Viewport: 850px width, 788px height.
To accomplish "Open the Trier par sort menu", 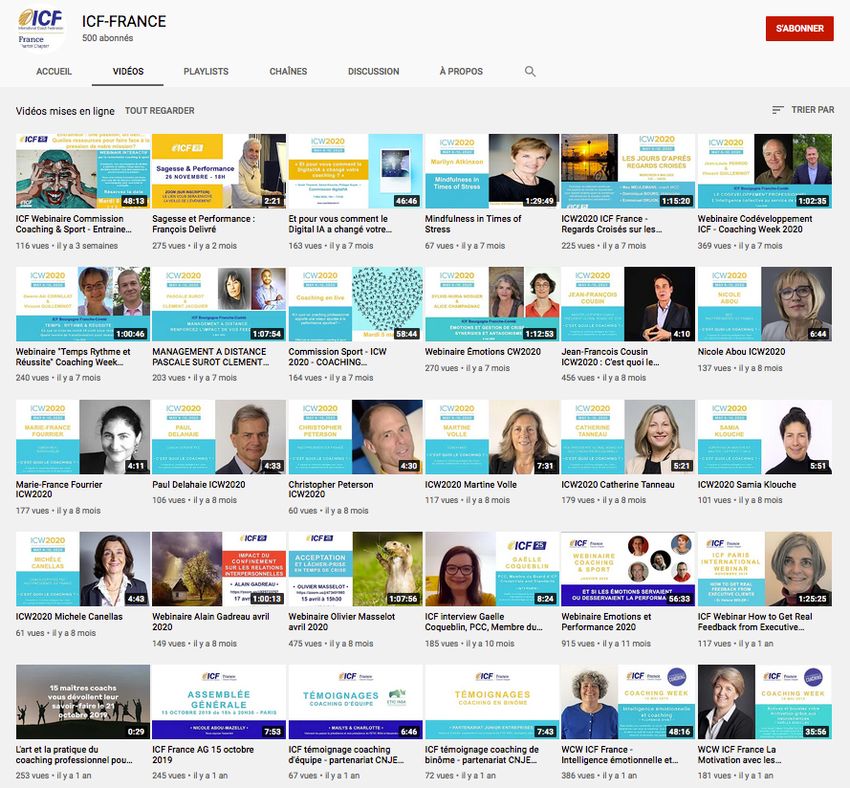I will [x=803, y=110].
